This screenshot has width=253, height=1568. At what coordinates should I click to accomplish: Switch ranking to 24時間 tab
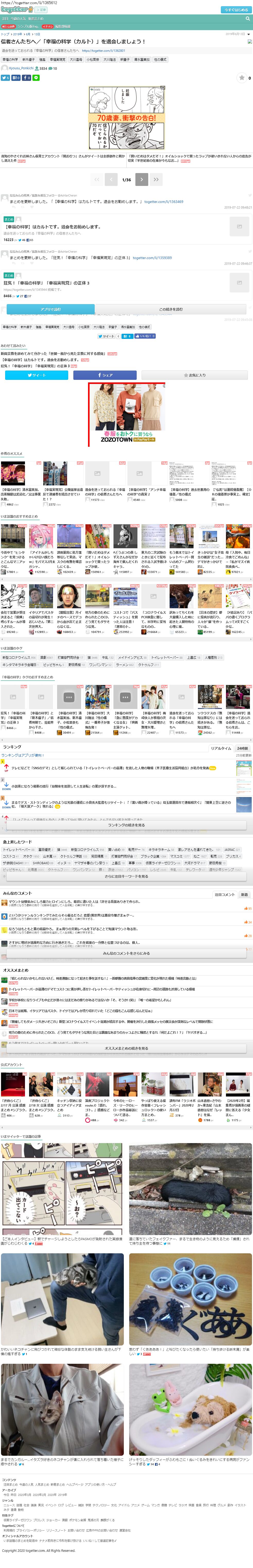coord(243,748)
